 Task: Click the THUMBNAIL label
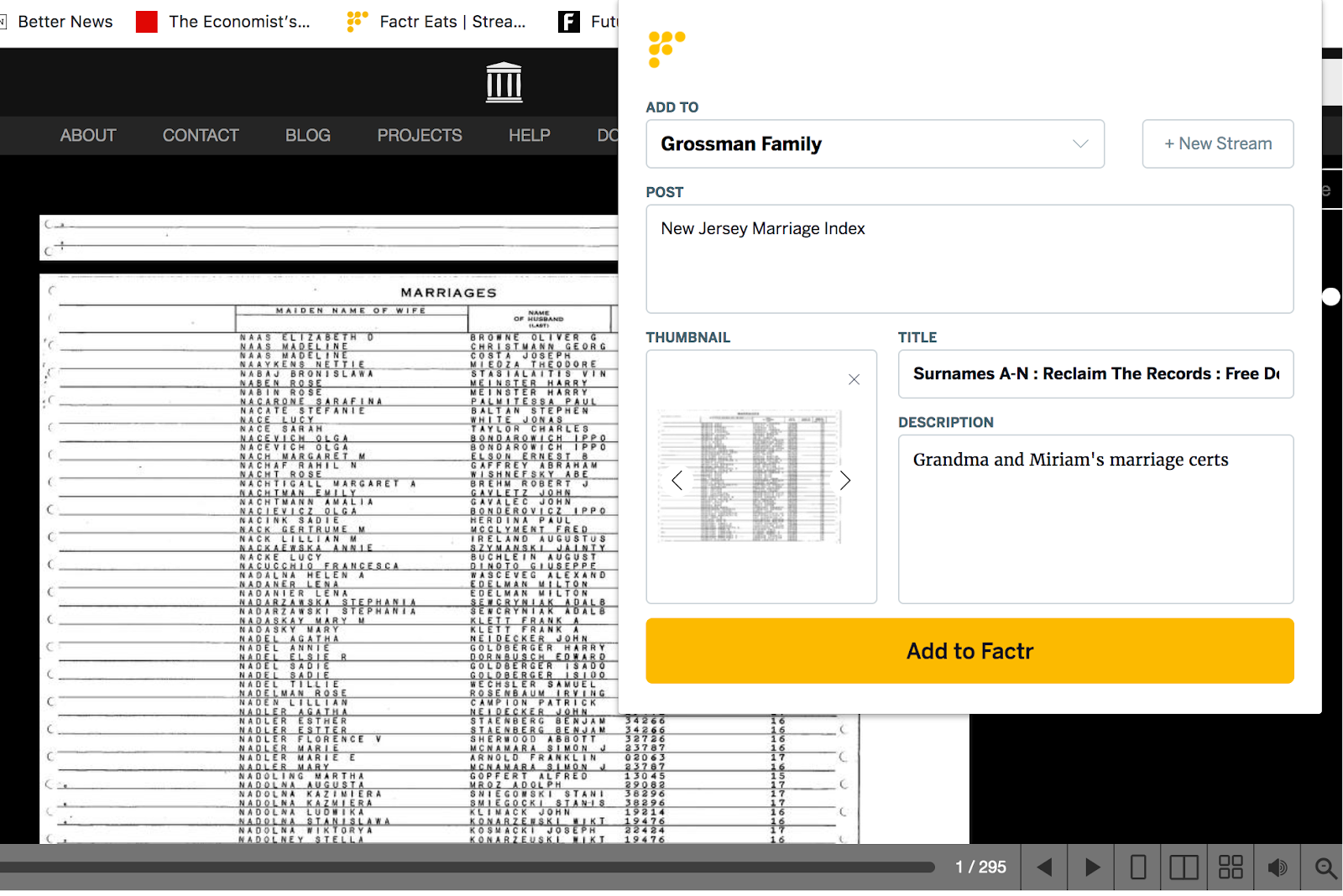coord(688,337)
